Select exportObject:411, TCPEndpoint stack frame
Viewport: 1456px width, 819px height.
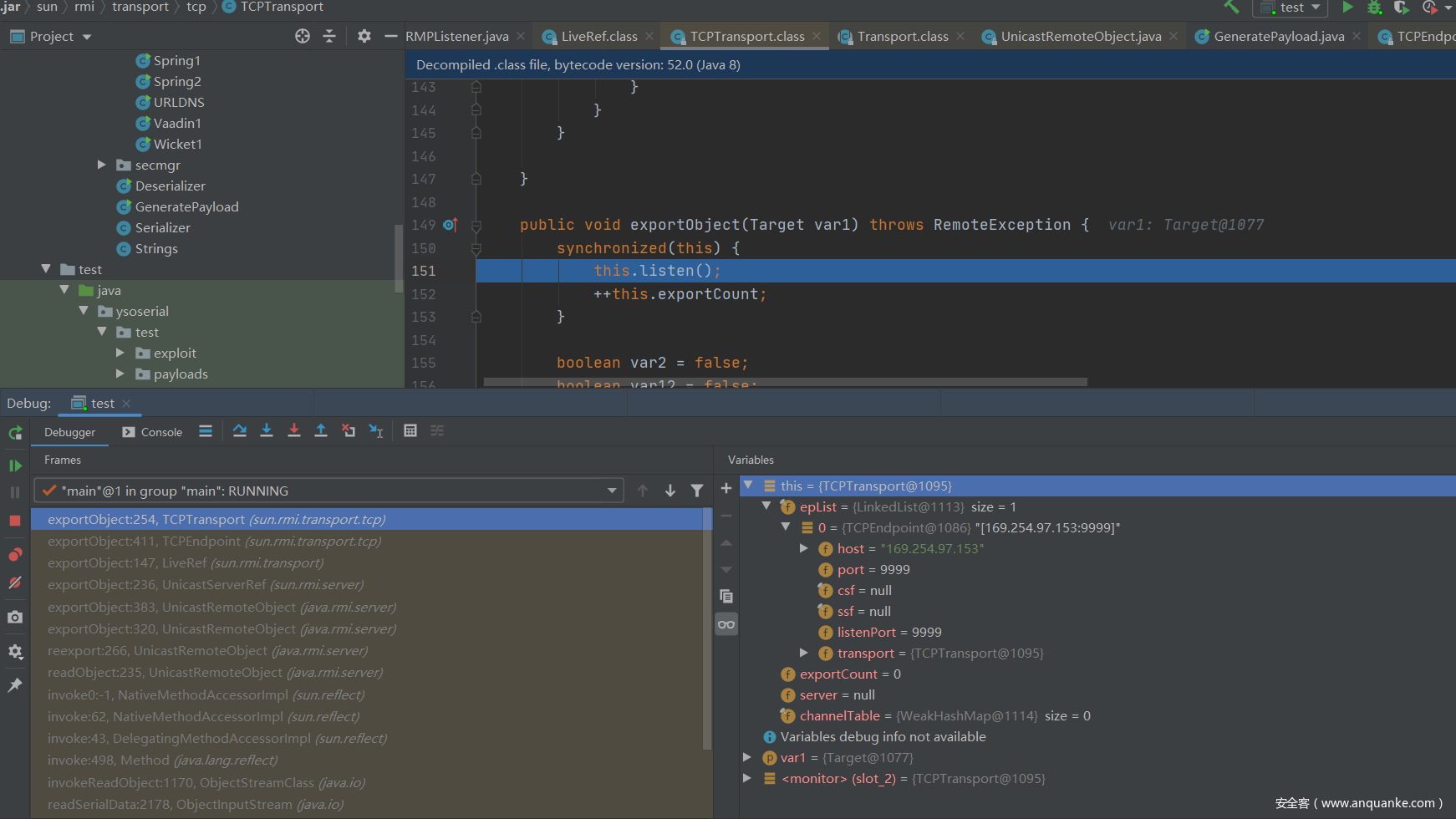[x=214, y=542]
